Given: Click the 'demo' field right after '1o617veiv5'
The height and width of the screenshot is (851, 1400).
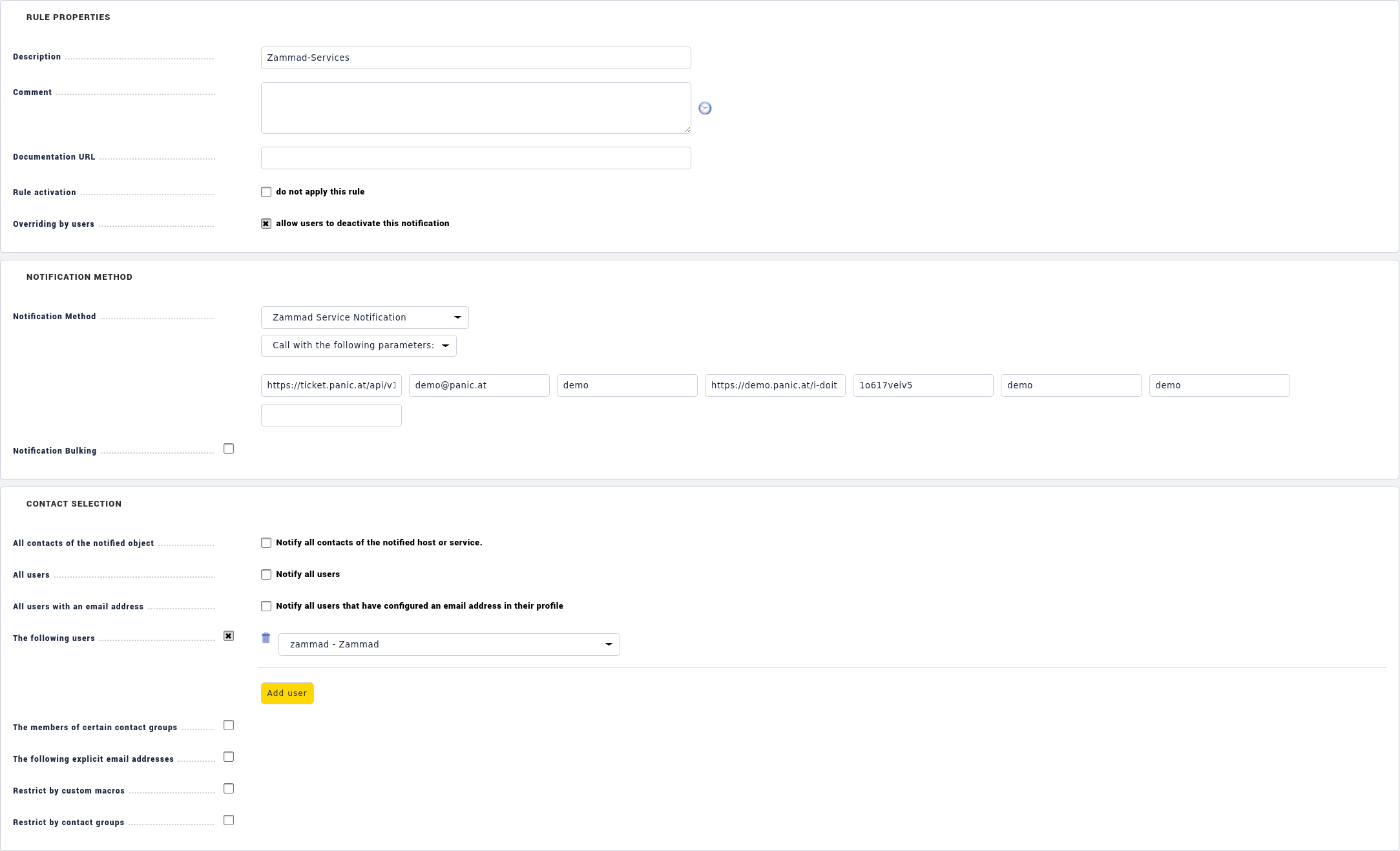Looking at the screenshot, I should tap(1071, 385).
